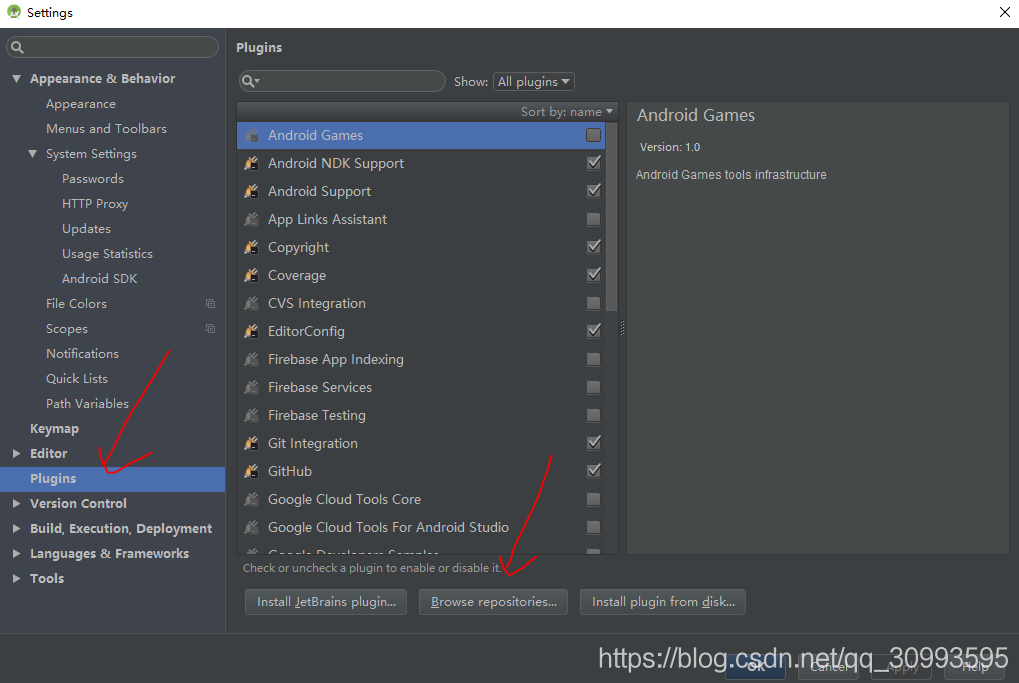This screenshot has width=1019, height=683.
Task: Enable the App Links Assistant checkbox
Action: (593, 219)
